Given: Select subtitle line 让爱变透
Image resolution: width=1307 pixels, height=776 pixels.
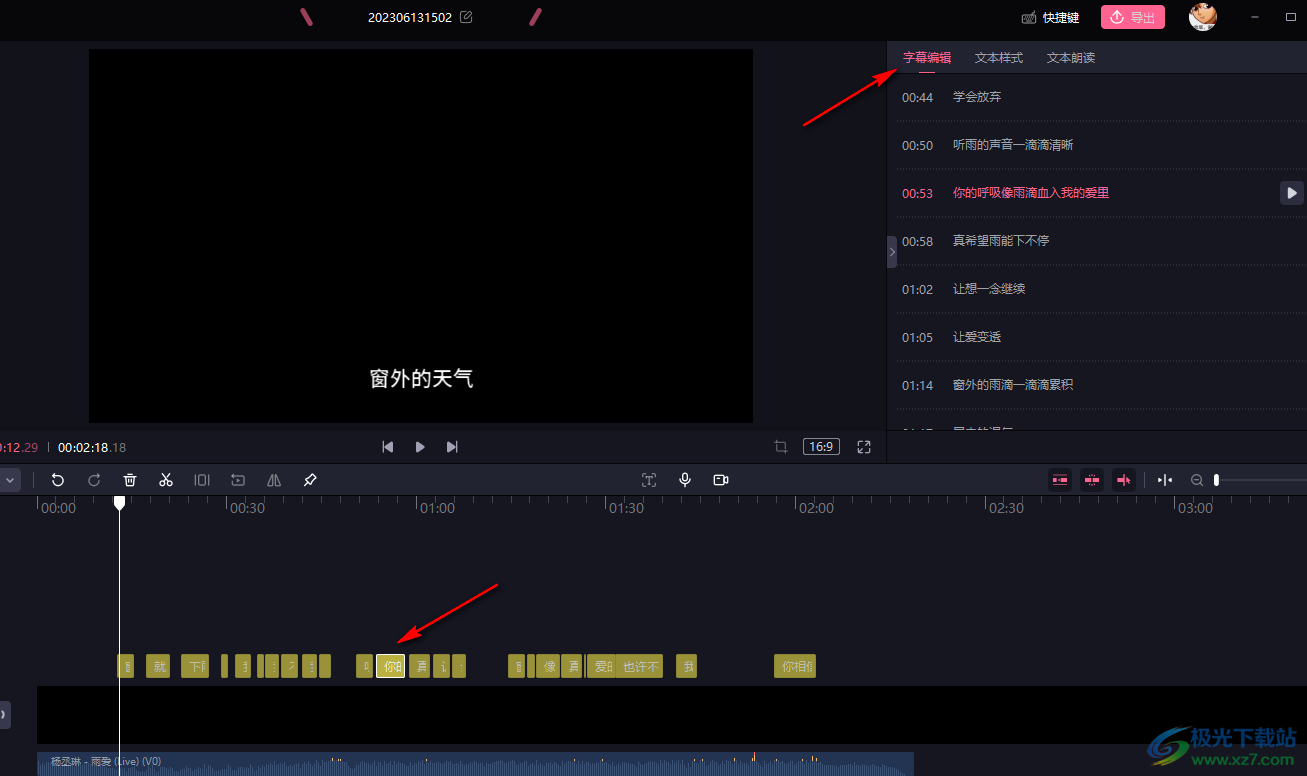Looking at the screenshot, I should tap(977, 337).
